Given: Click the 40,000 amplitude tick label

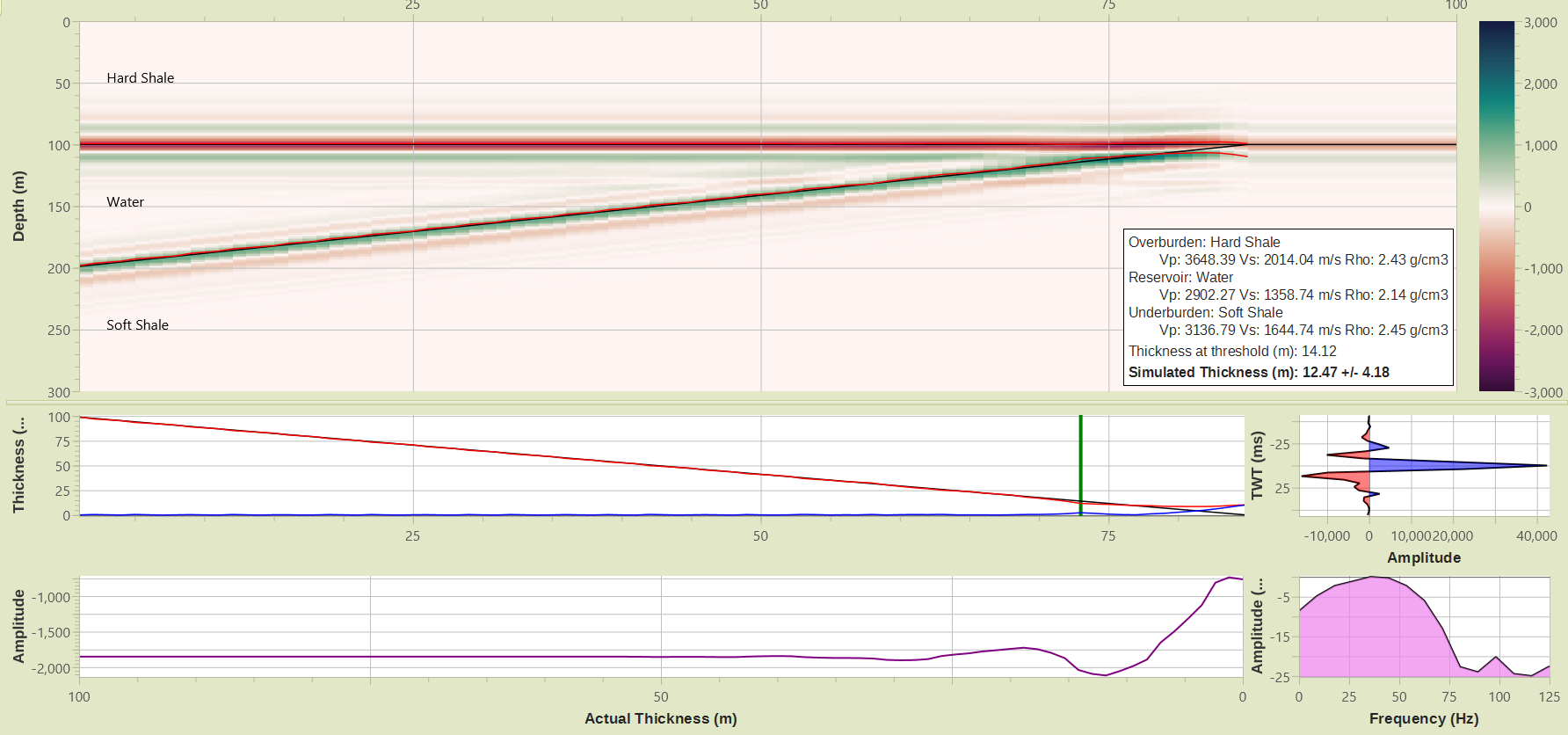Looking at the screenshot, I should 1536,535.
